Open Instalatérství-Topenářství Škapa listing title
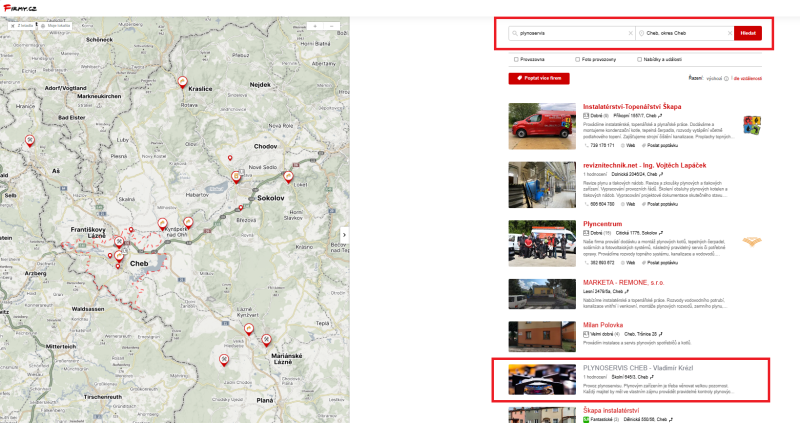 coord(632,107)
